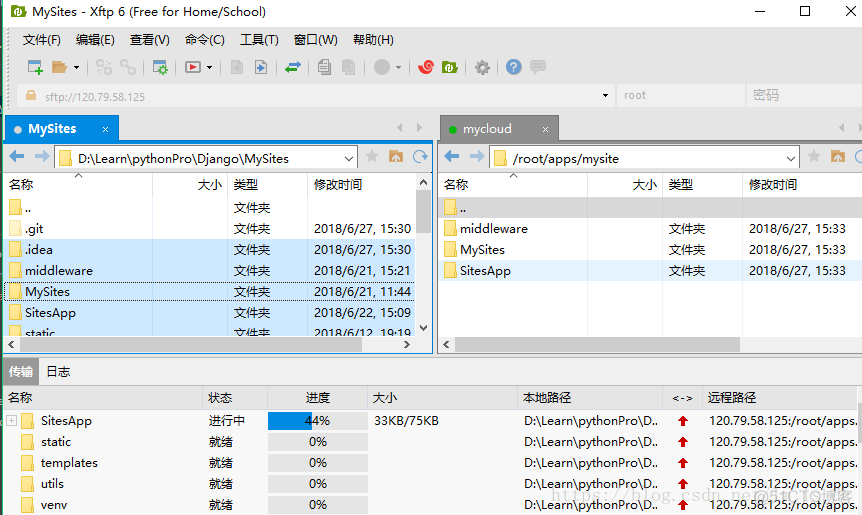Viewport: 862px width, 515px height.
Task: Open Options with the gear toolbar icon
Action: coord(482,67)
